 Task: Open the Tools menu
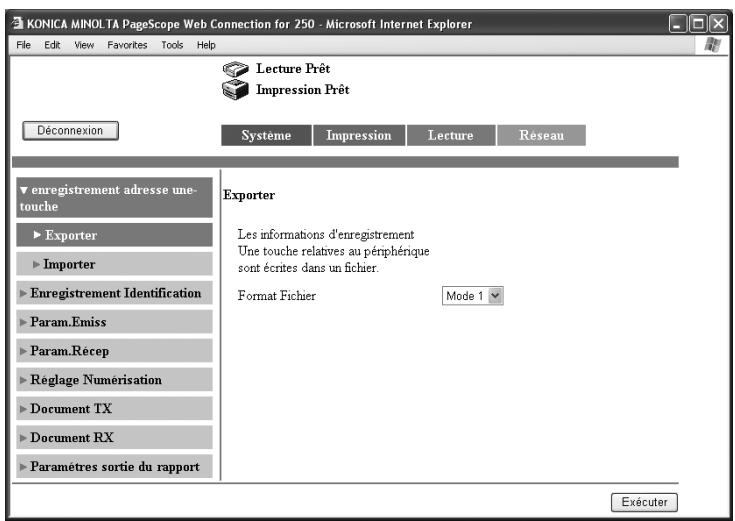(x=172, y=45)
